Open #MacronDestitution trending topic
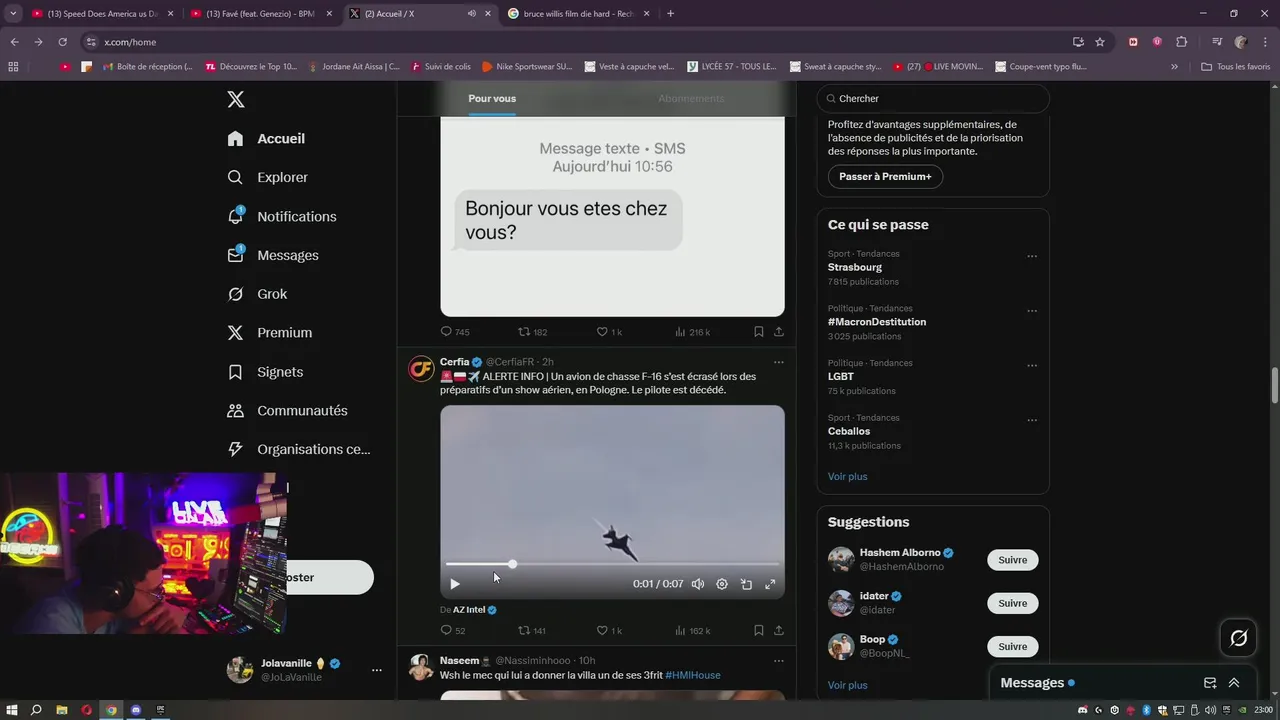Viewport: 1280px width, 720px height. tap(877, 322)
